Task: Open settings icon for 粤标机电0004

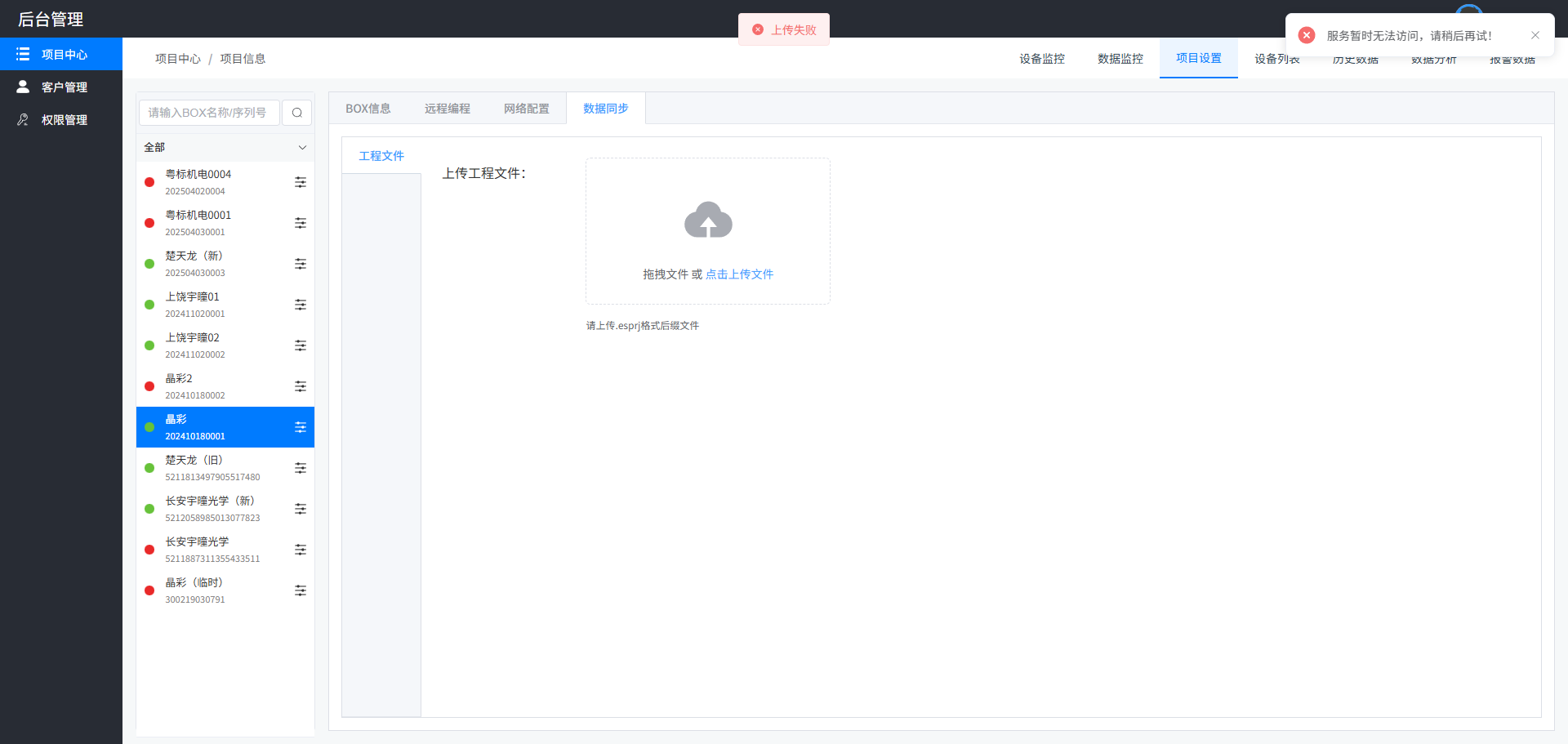Action: (301, 182)
